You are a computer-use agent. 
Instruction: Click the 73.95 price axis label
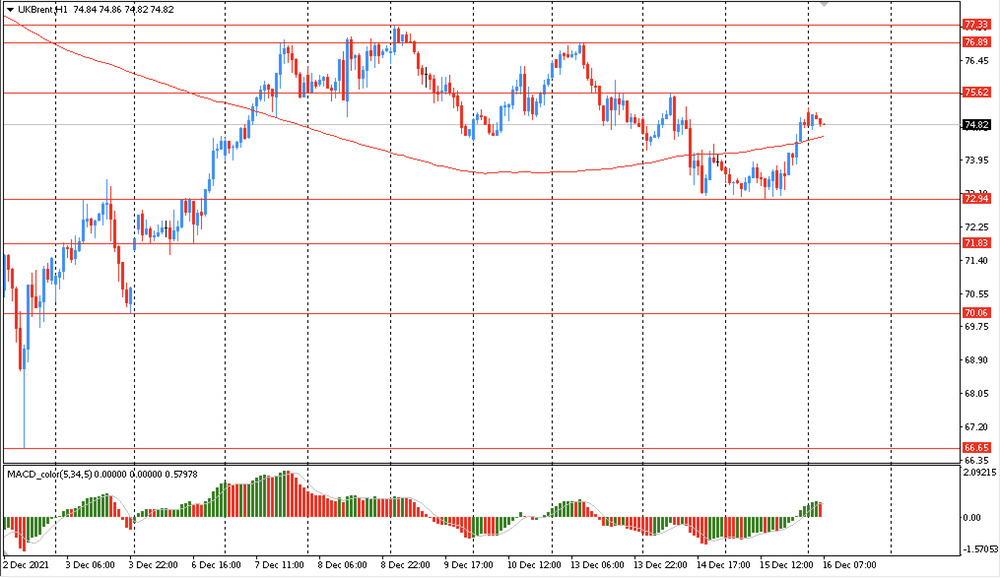coord(975,160)
